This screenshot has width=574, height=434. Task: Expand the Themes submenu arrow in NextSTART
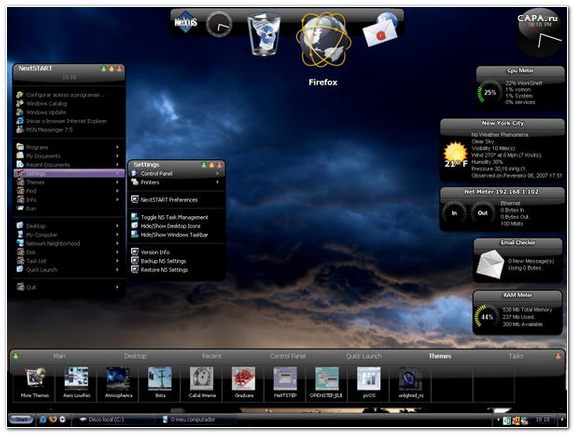pyautogui.click(x=117, y=182)
